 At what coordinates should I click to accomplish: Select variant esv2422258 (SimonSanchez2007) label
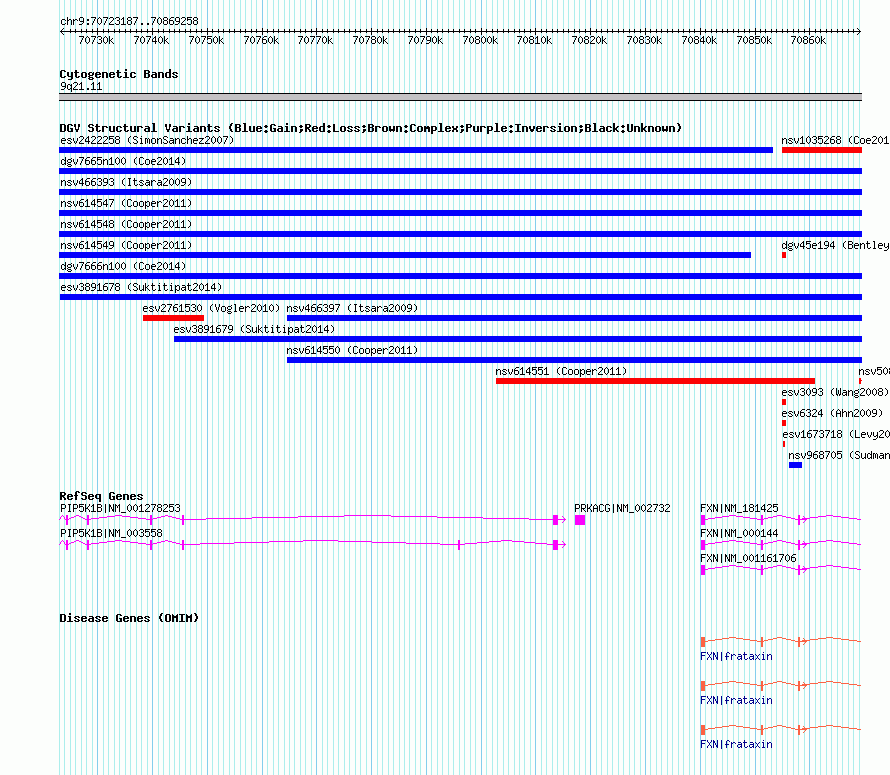[x=147, y=140]
